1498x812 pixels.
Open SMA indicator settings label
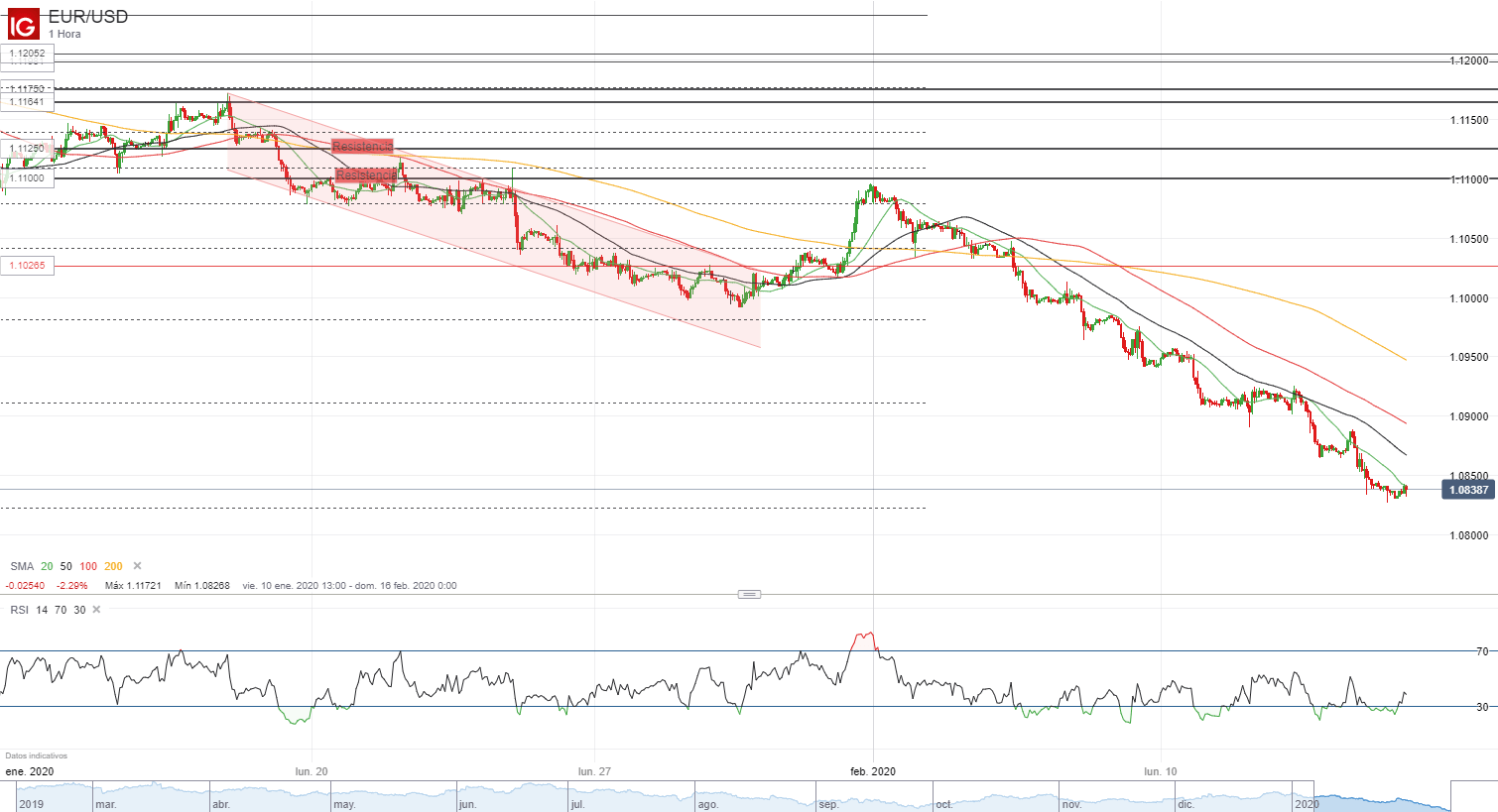click(22, 566)
